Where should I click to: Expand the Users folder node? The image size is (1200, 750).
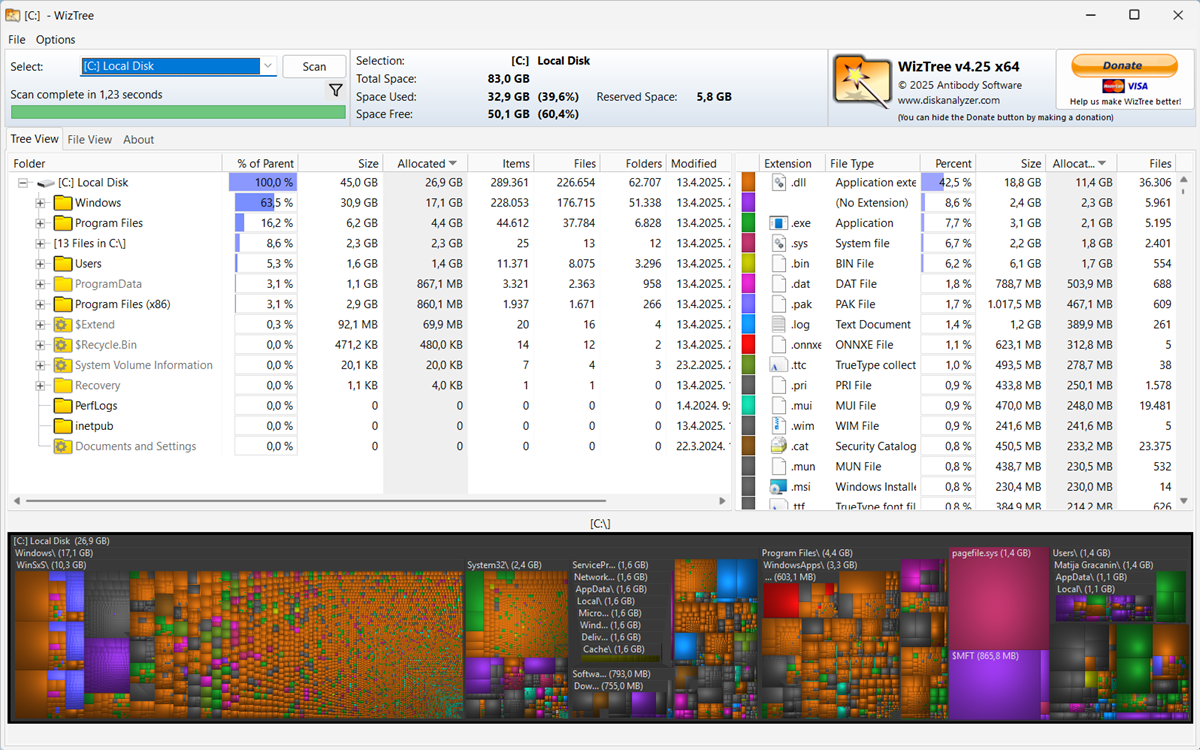(x=40, y=264)
